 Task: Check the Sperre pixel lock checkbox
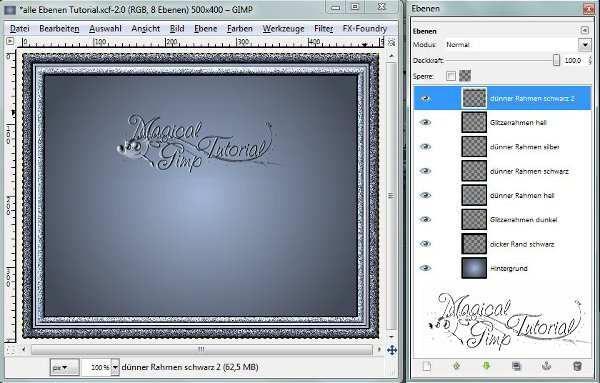click(x=451, y=76)
